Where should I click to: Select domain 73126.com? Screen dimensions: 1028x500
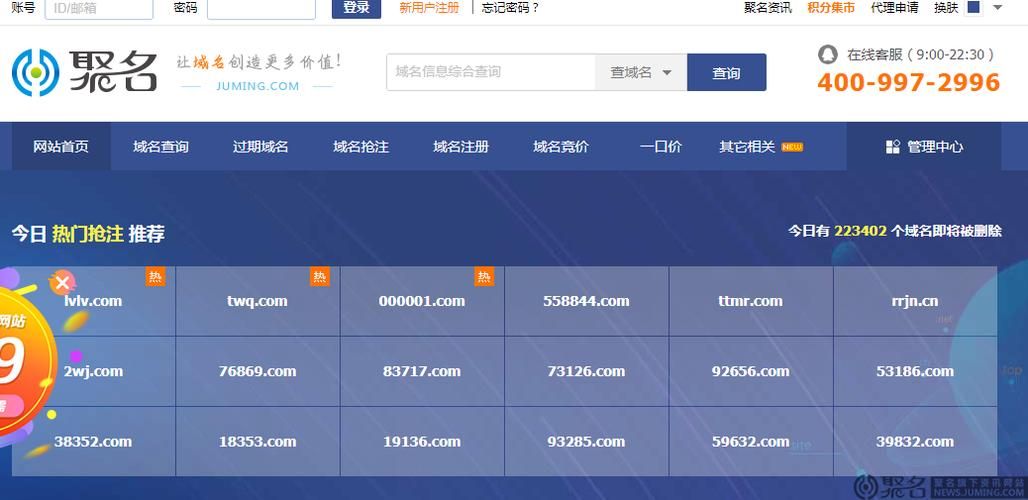tap(587, 372)
